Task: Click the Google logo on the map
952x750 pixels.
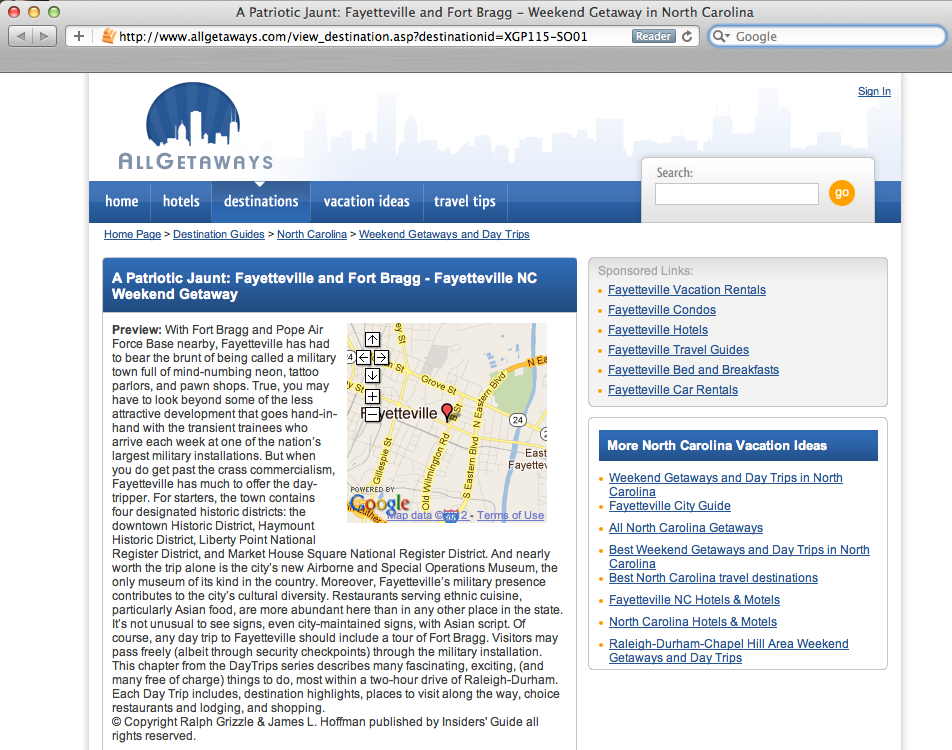Action: (x=380, y=503)
